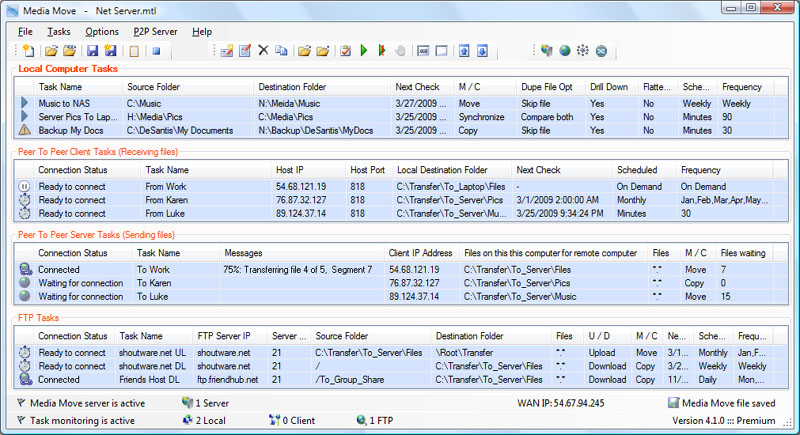
Task: Click the clipboard icon in toolbar
Action: [x=135, y=50]
